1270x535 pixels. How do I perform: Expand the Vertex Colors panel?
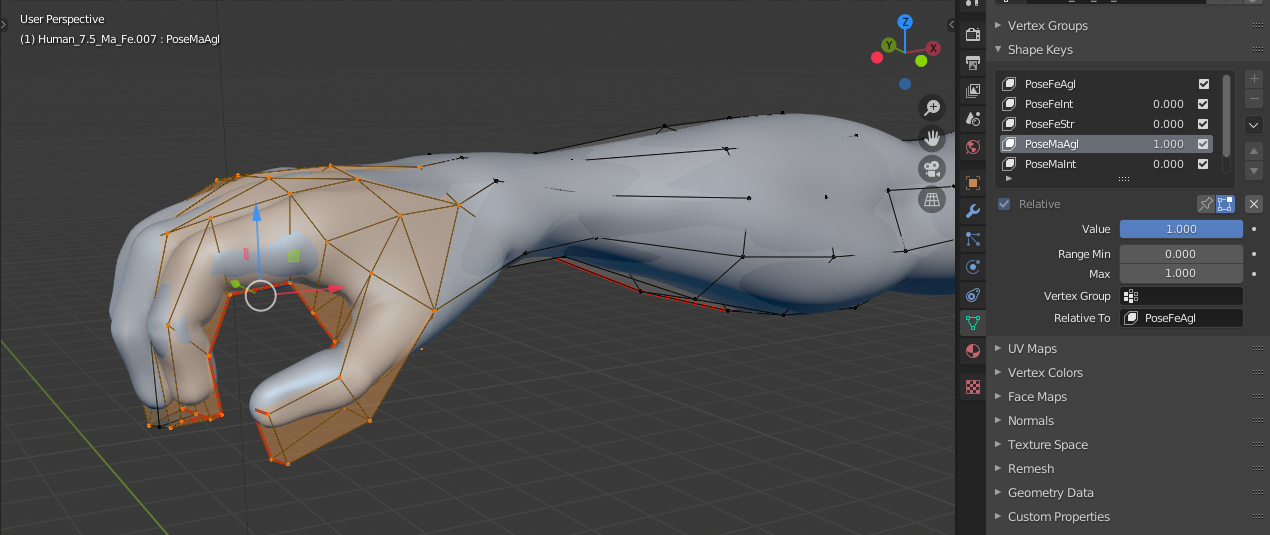1045,372
